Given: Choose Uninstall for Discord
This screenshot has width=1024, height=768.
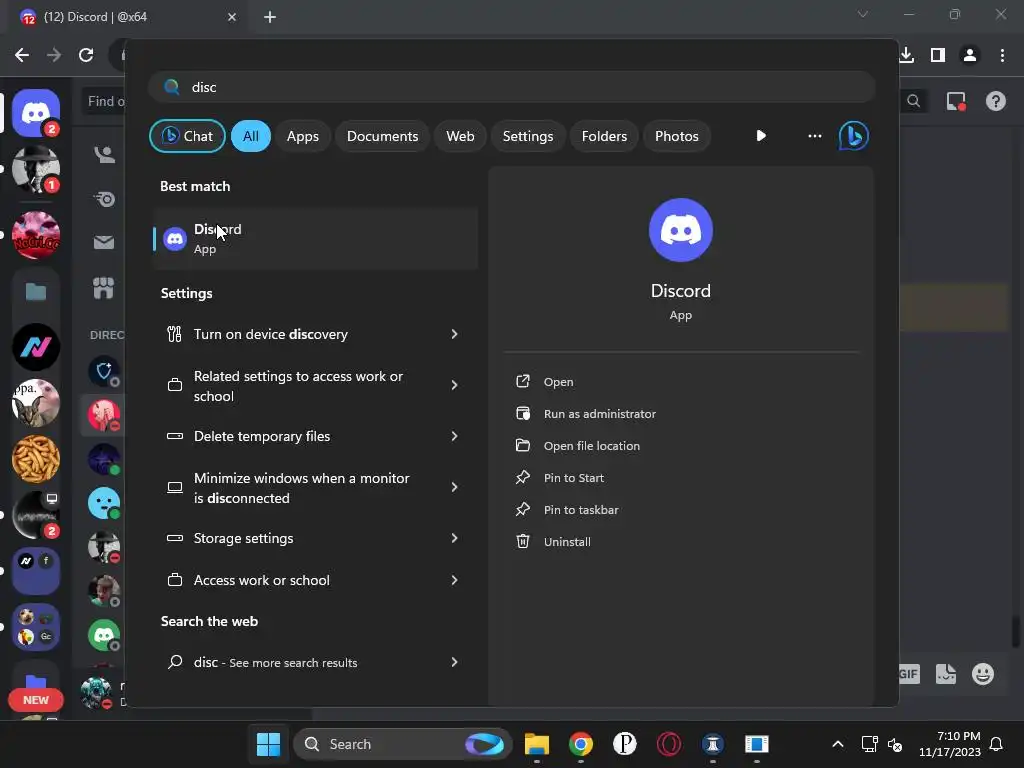Looking at the screenshot, I should [553, 541].
